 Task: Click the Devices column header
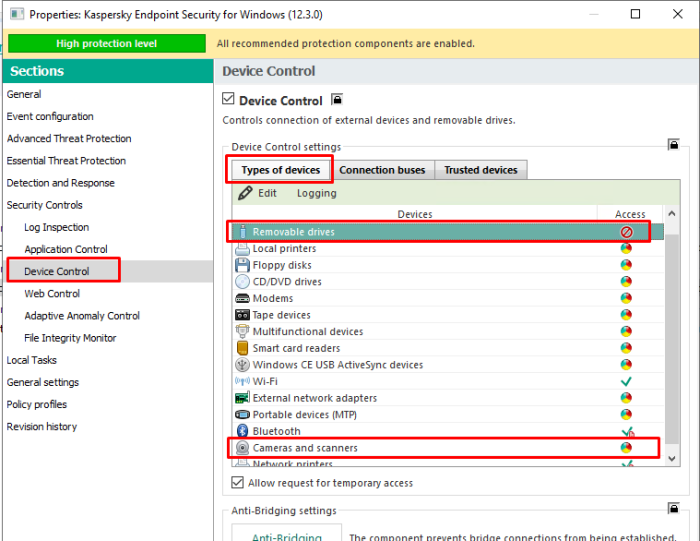click(x=415, y=214)
